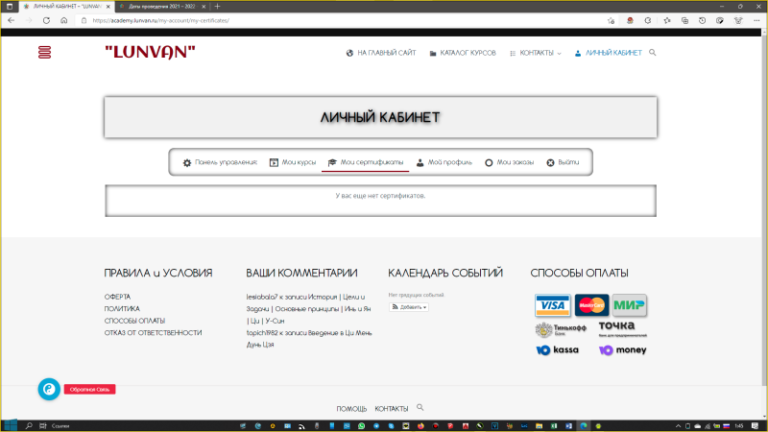Switch to Даты проведения 2021-2022 browser tab
This screenshot has height=432, width=768.
coord(162,6)
